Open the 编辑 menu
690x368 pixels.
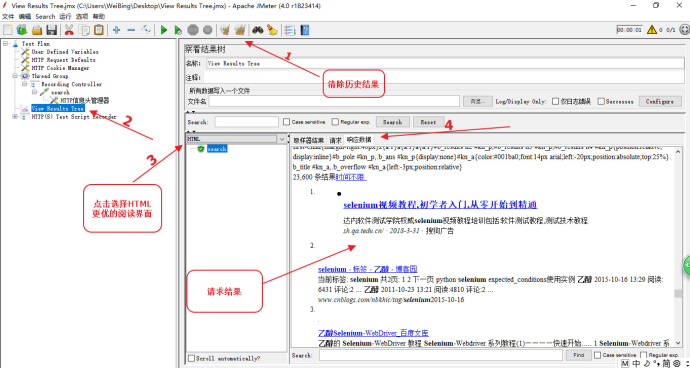[25, 16]
